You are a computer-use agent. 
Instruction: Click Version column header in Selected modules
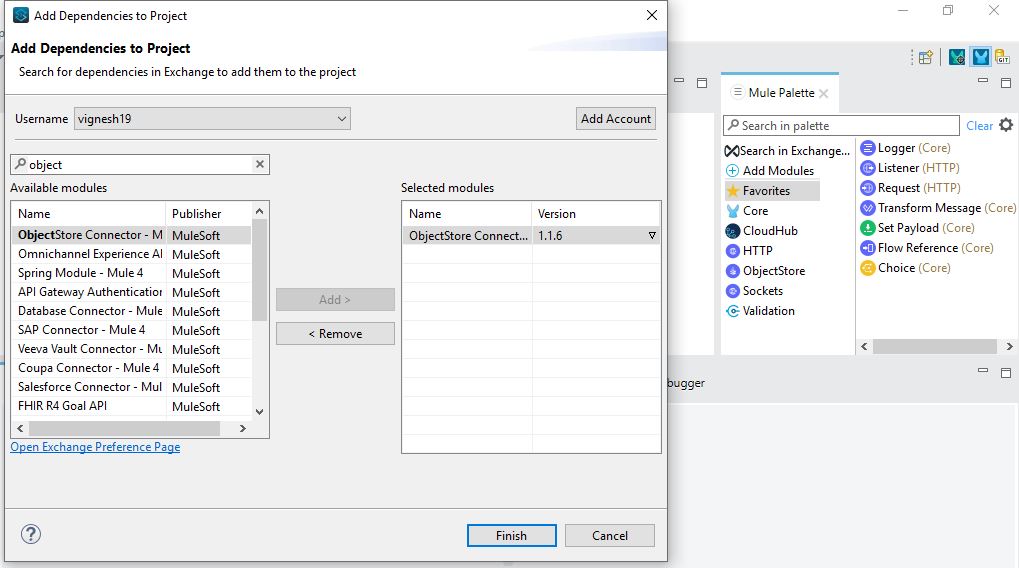[596, 214]
